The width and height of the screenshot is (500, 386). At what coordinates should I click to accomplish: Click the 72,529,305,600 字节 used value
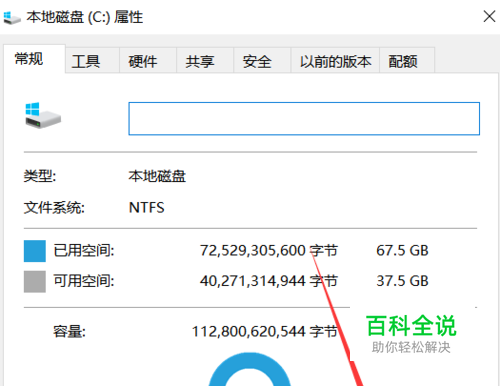coord(269,250)
